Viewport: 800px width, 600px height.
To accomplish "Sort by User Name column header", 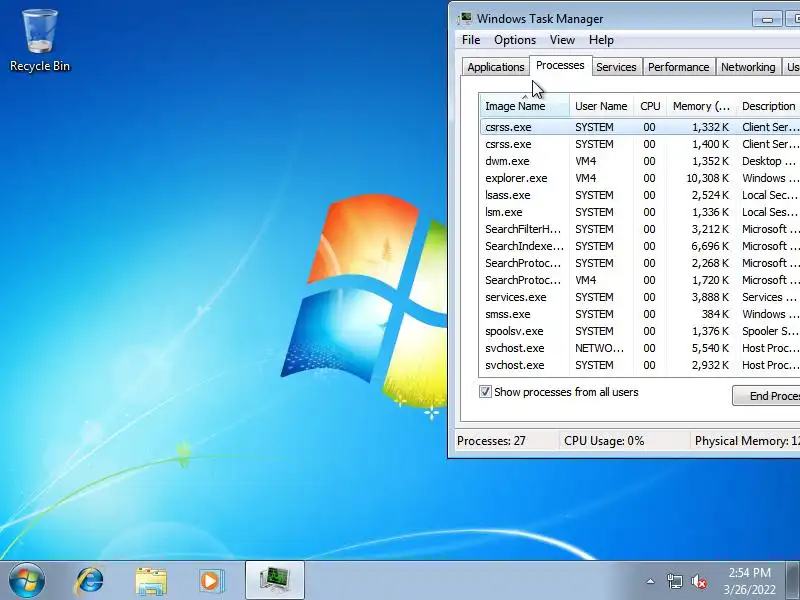I will [601, 106].
